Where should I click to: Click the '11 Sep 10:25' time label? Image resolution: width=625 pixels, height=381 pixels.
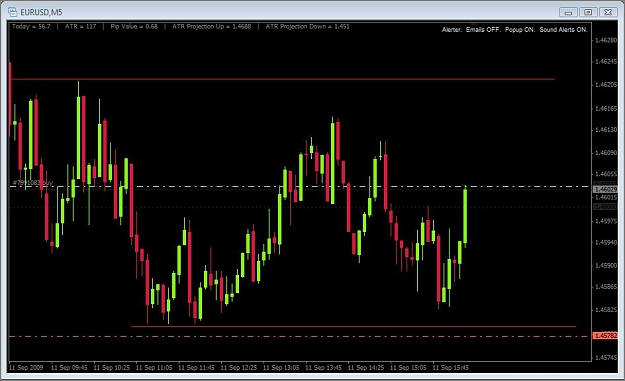coord(112,367)
